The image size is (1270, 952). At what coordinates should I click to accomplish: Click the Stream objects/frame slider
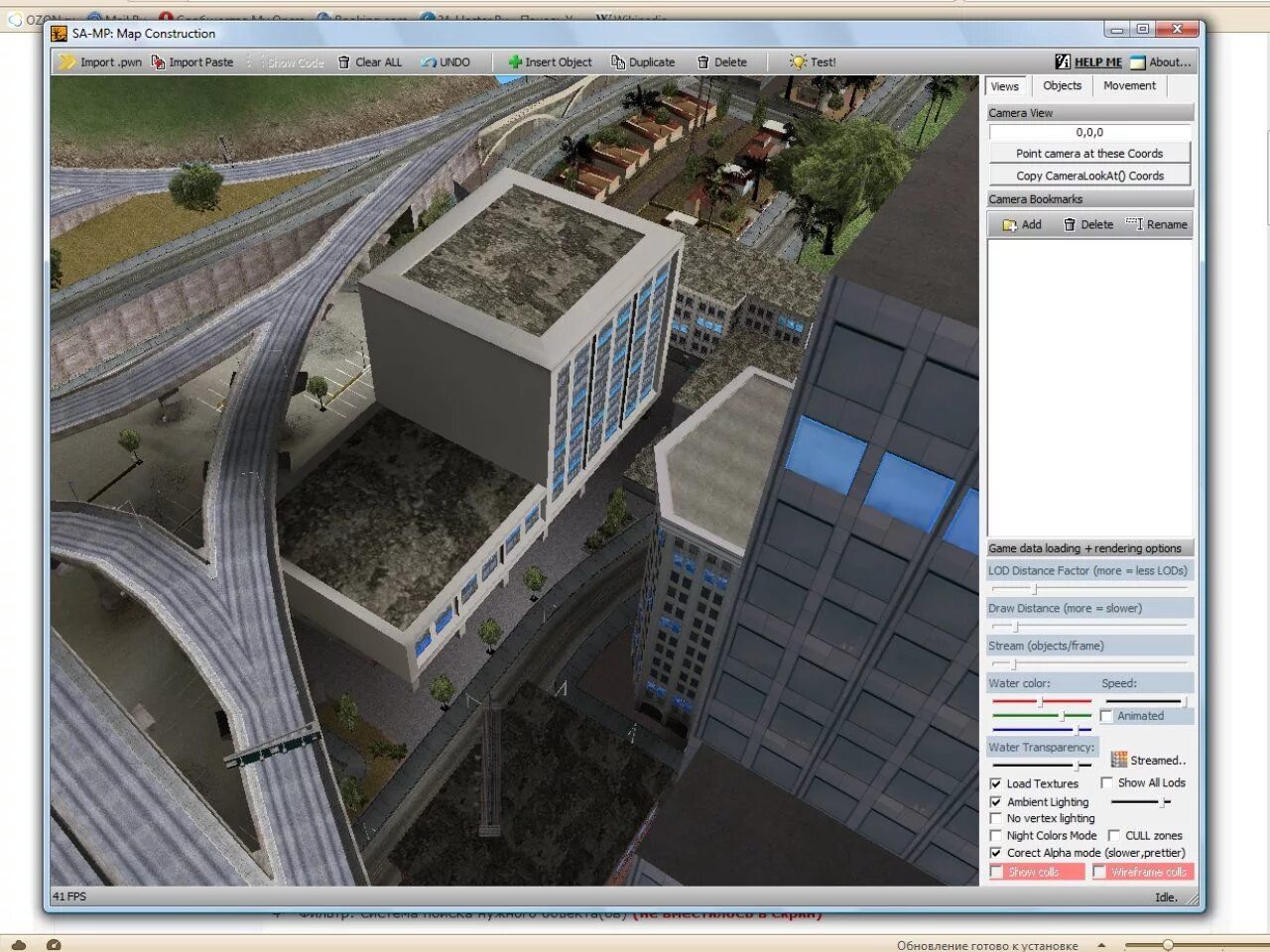tap(1089, 663)
